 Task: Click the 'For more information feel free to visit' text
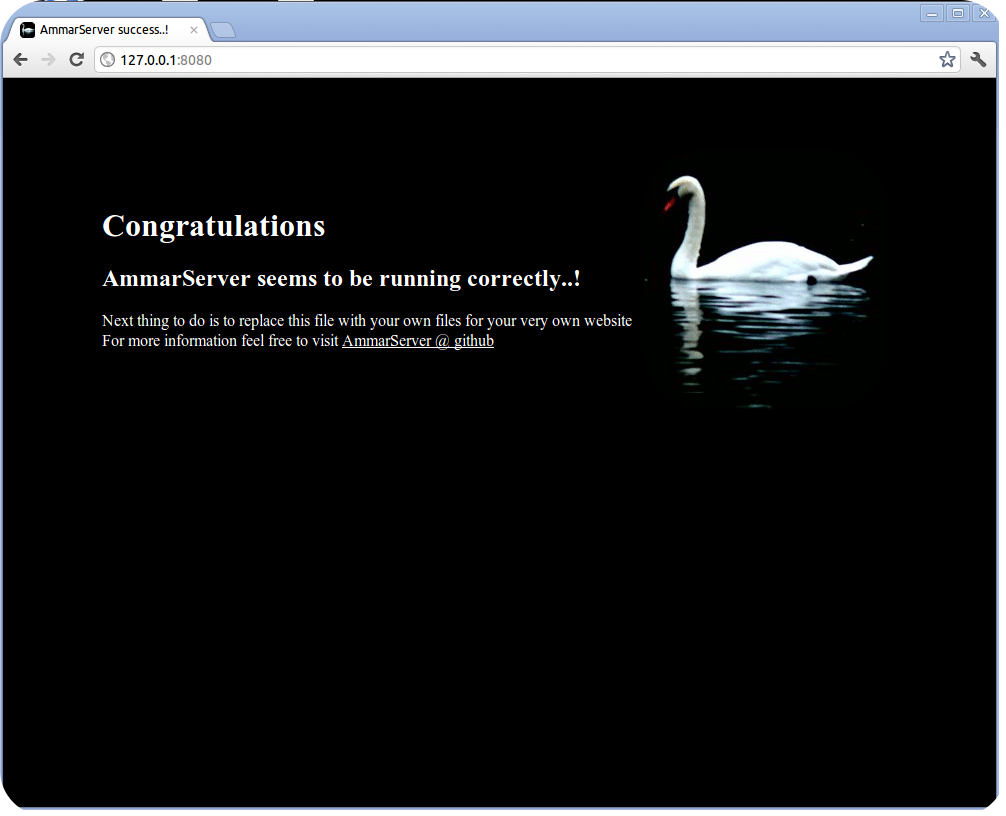point(220,341)
